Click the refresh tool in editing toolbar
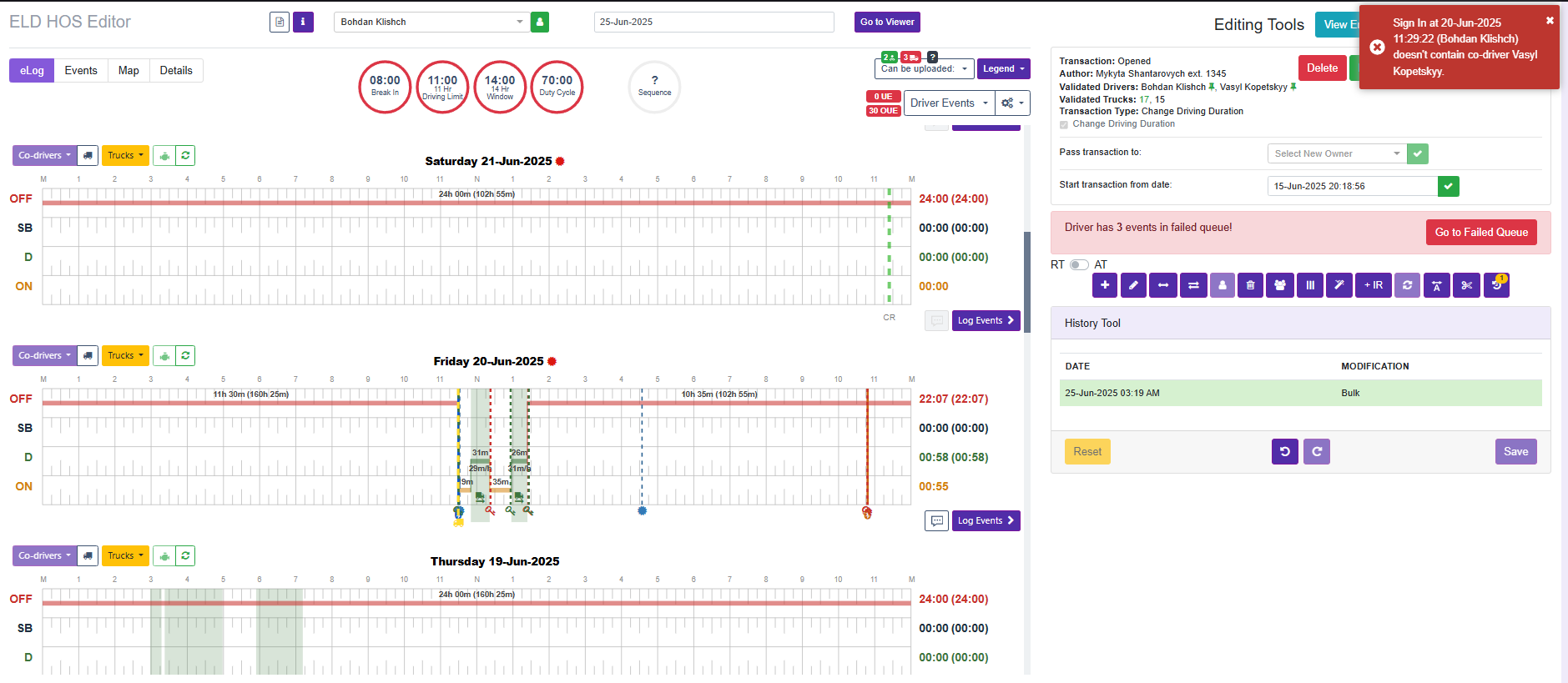The height and width of the screenshot is (683, 1568). [1407, 285]
